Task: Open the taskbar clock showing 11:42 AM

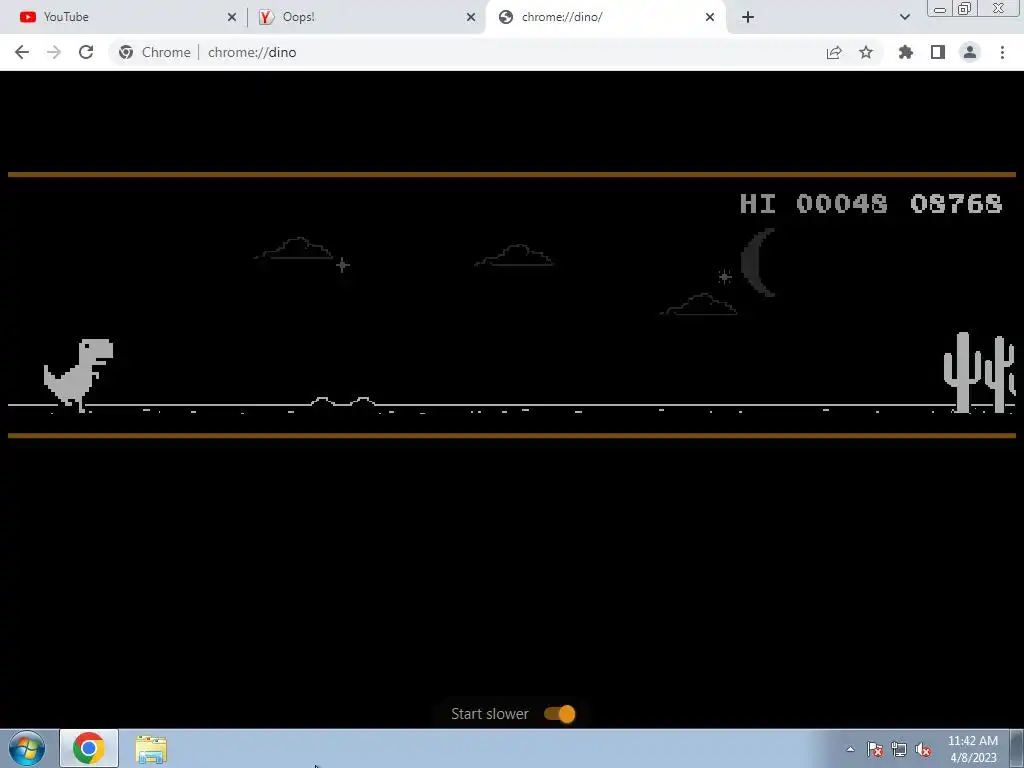Action: pos(973,749)
